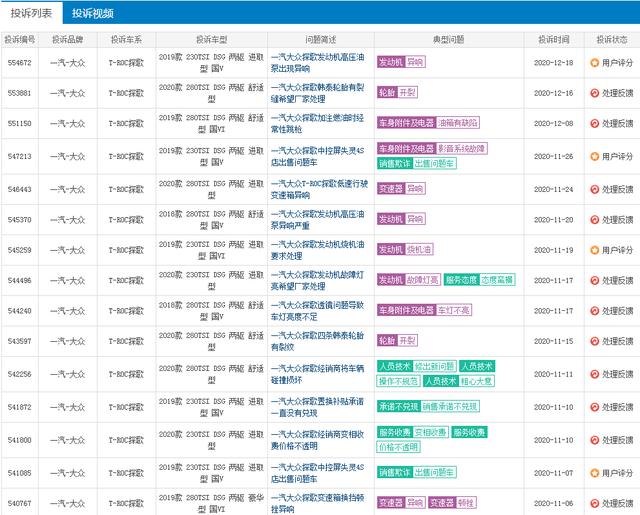640x515 pixels.
Task: Click the 轮胎 开裂 tag in row 553881
Action: [397, 92]
